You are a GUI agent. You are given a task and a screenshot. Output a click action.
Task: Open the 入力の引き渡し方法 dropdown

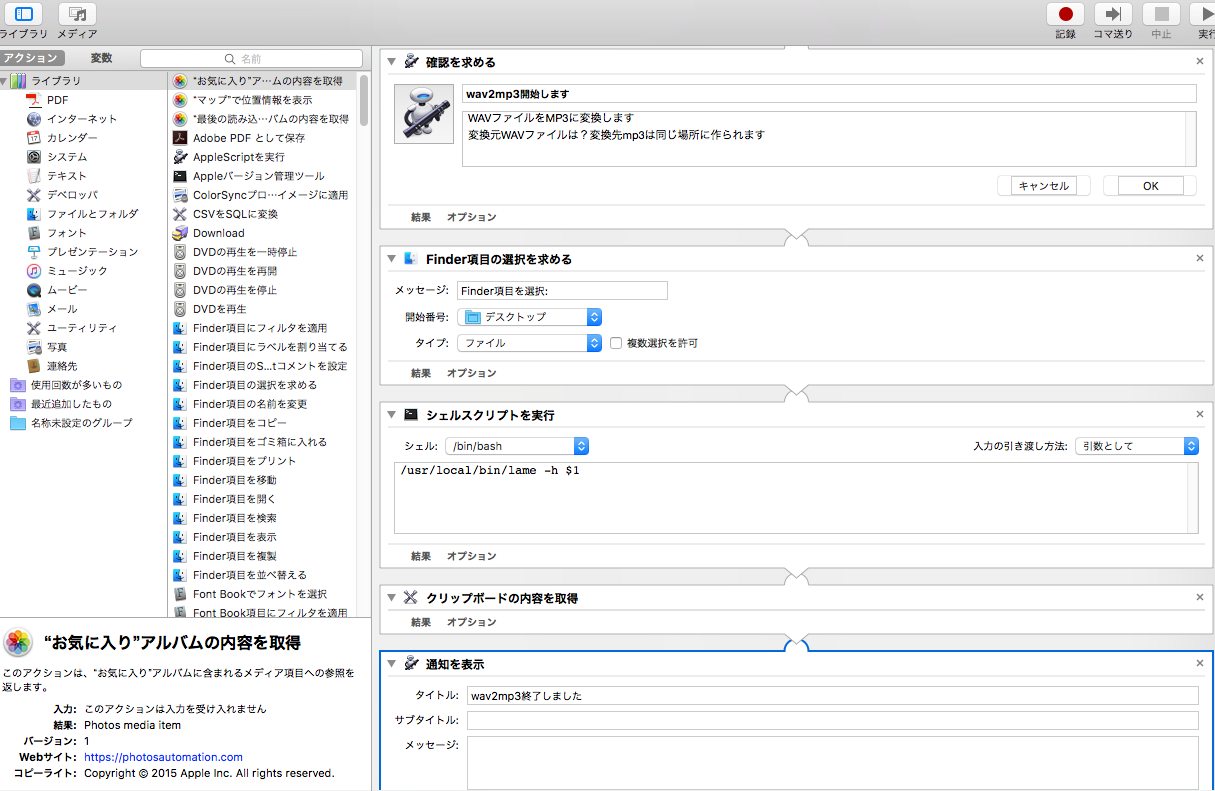[x=1136, y=446]
